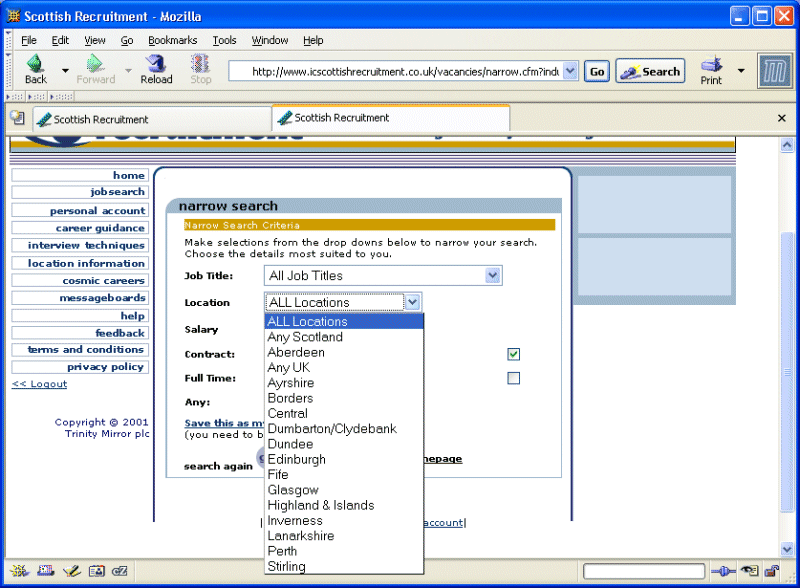Viewport: 800px width, 588px height.
Task: Pick Glasgow from the location list
Action: [x=344, y=490]
